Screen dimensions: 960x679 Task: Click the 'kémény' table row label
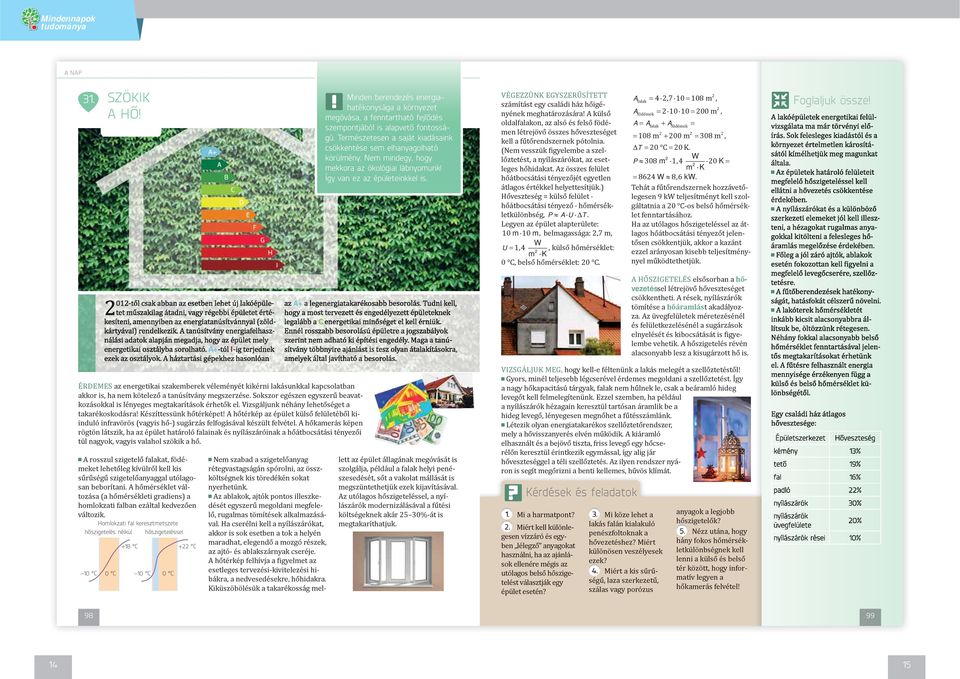[786, 451]
